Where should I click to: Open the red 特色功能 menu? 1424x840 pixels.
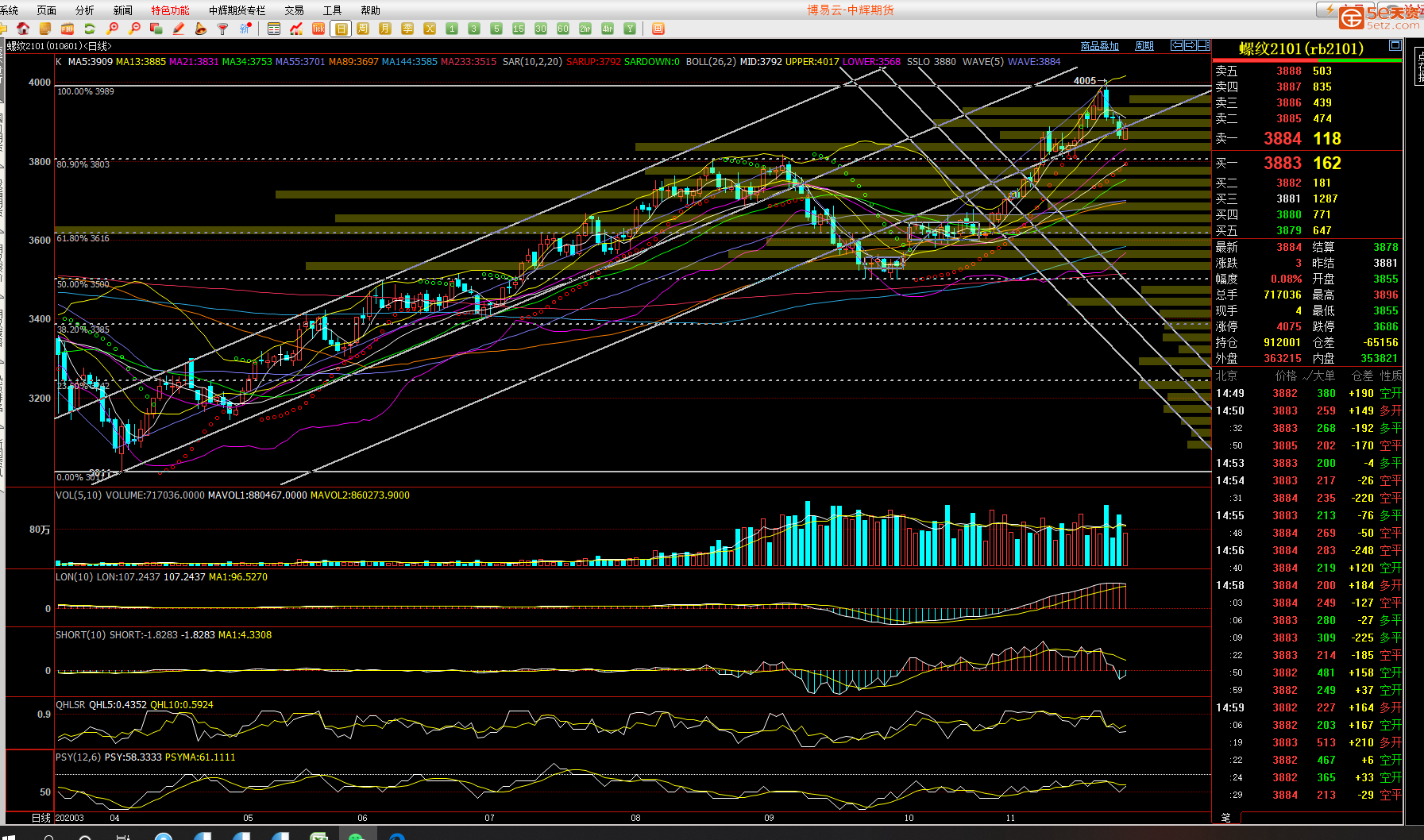[171, 10]
